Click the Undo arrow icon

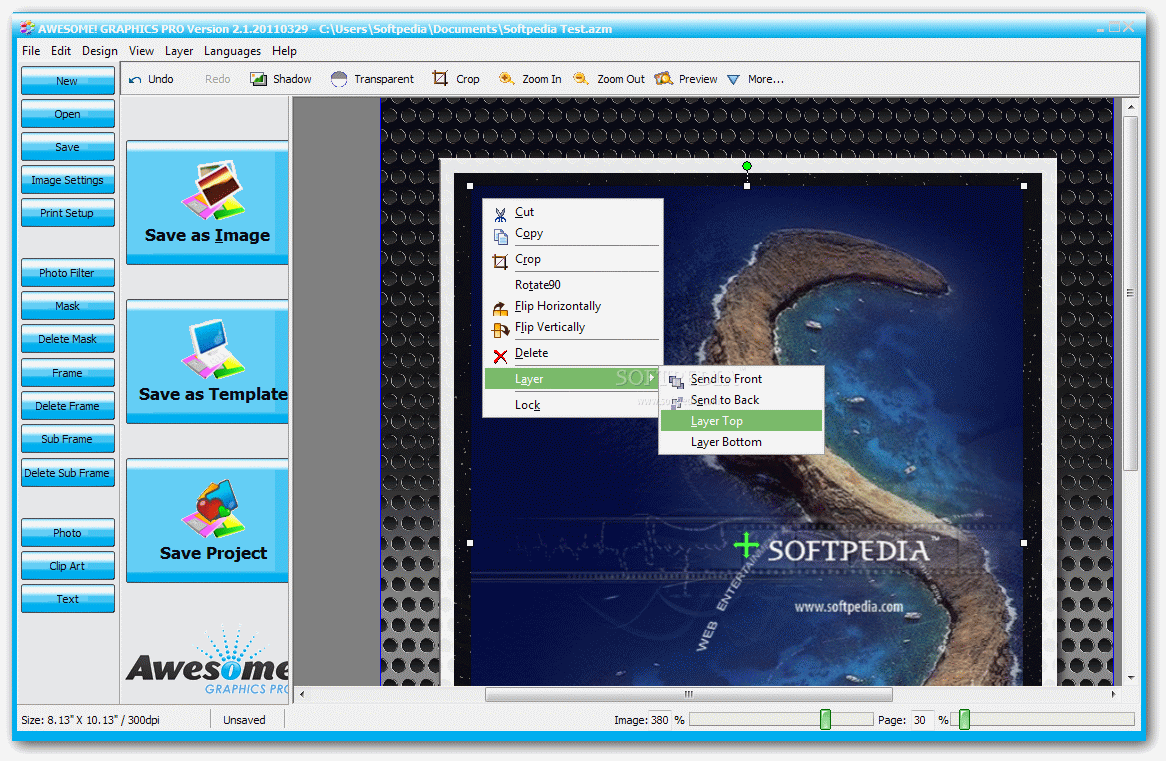pyautogui.click(x=135, y=80)
